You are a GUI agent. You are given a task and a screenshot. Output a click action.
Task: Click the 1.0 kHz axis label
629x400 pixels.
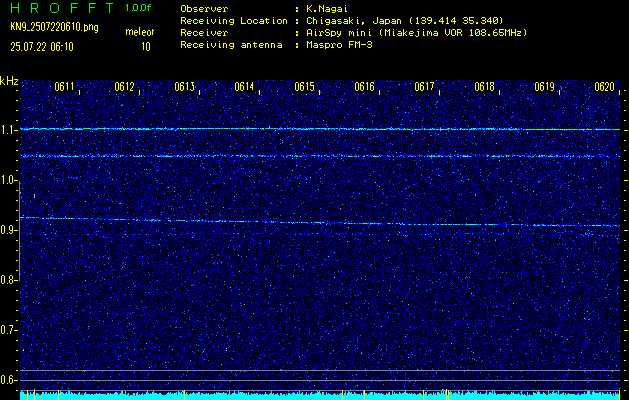pyautogui.click(x=9, y=180)
